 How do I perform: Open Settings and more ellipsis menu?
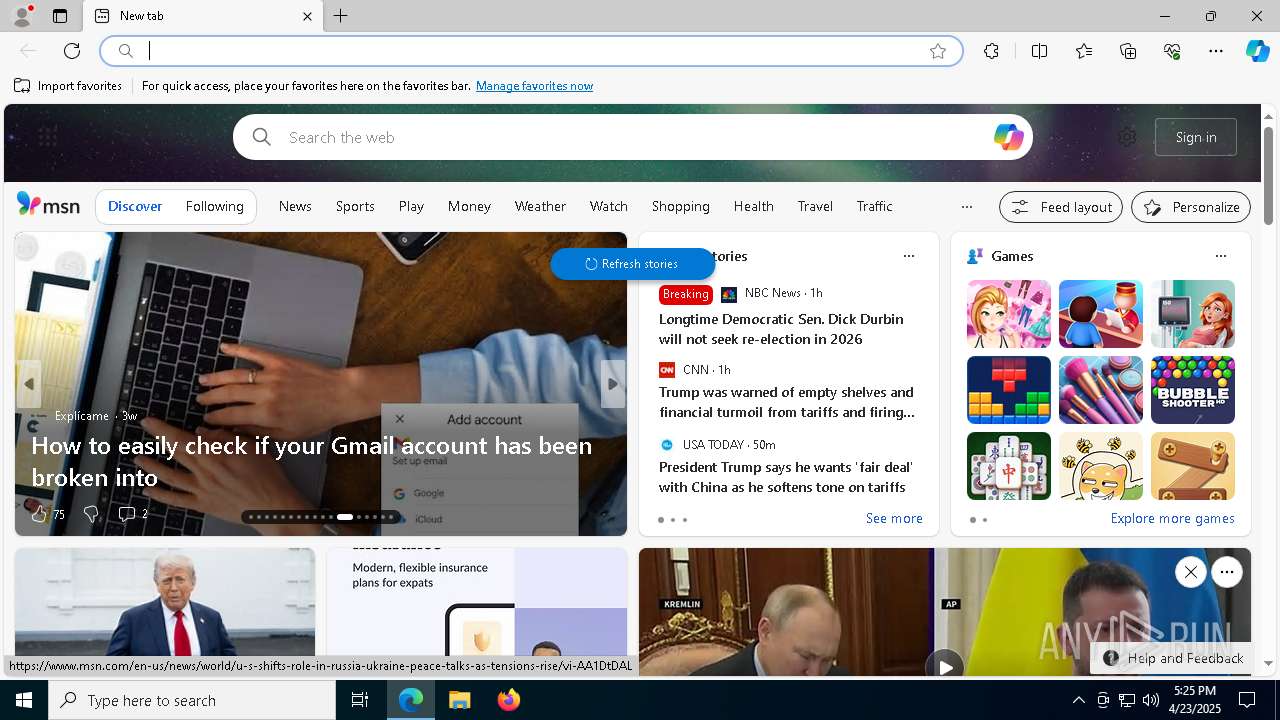1216,51
